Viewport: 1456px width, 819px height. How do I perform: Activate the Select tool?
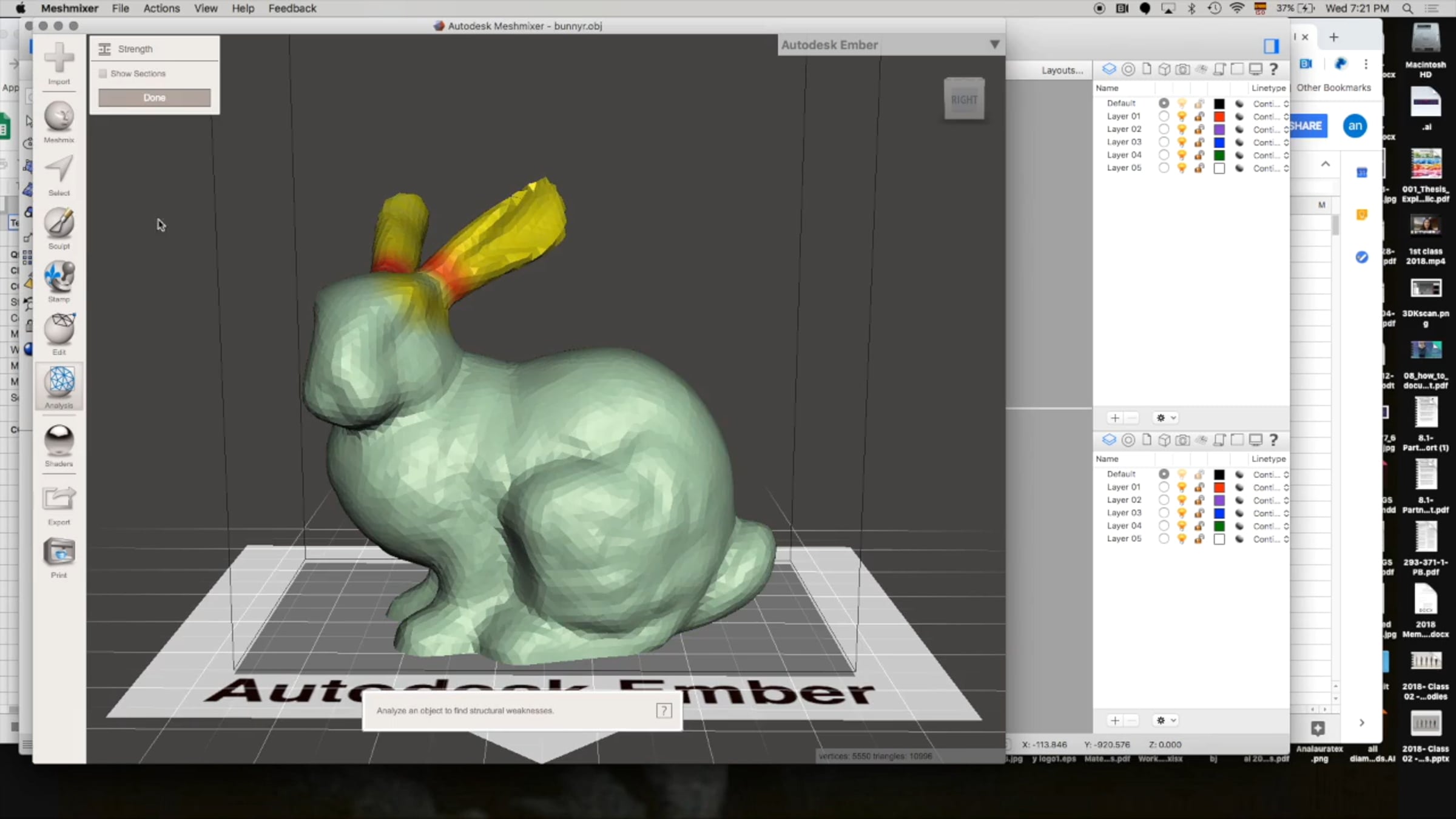pos(59,175)
